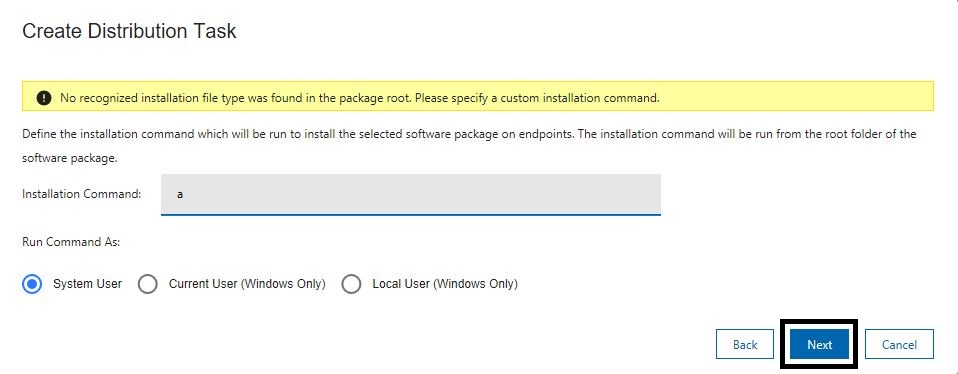The height and width of the screenshot is (374, 958).
Task: Click the 'Create Distribution Task' heading
Action: pyautogui.click(x=129, y=31)
